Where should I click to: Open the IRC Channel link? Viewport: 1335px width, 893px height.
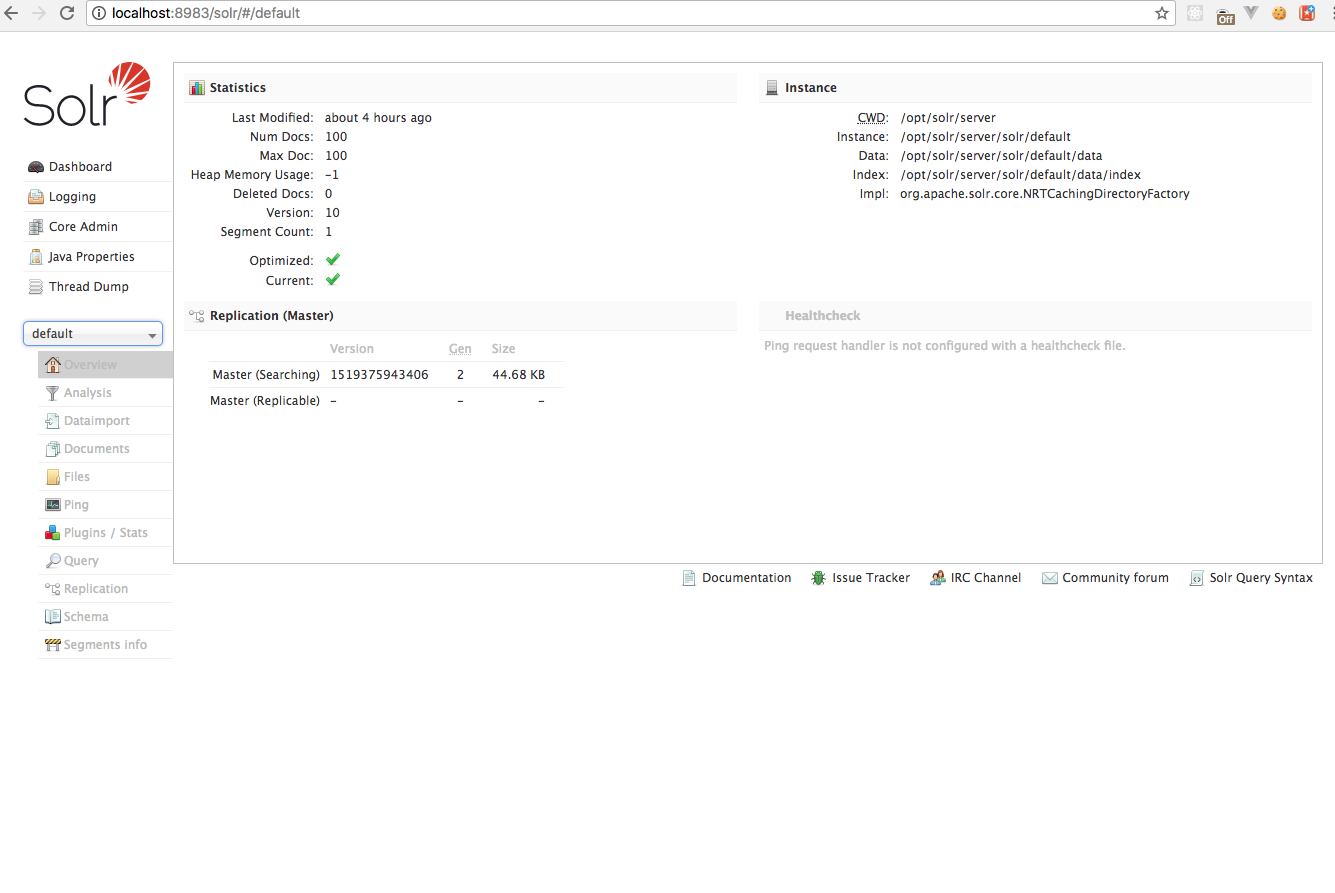tap(985, 578)
